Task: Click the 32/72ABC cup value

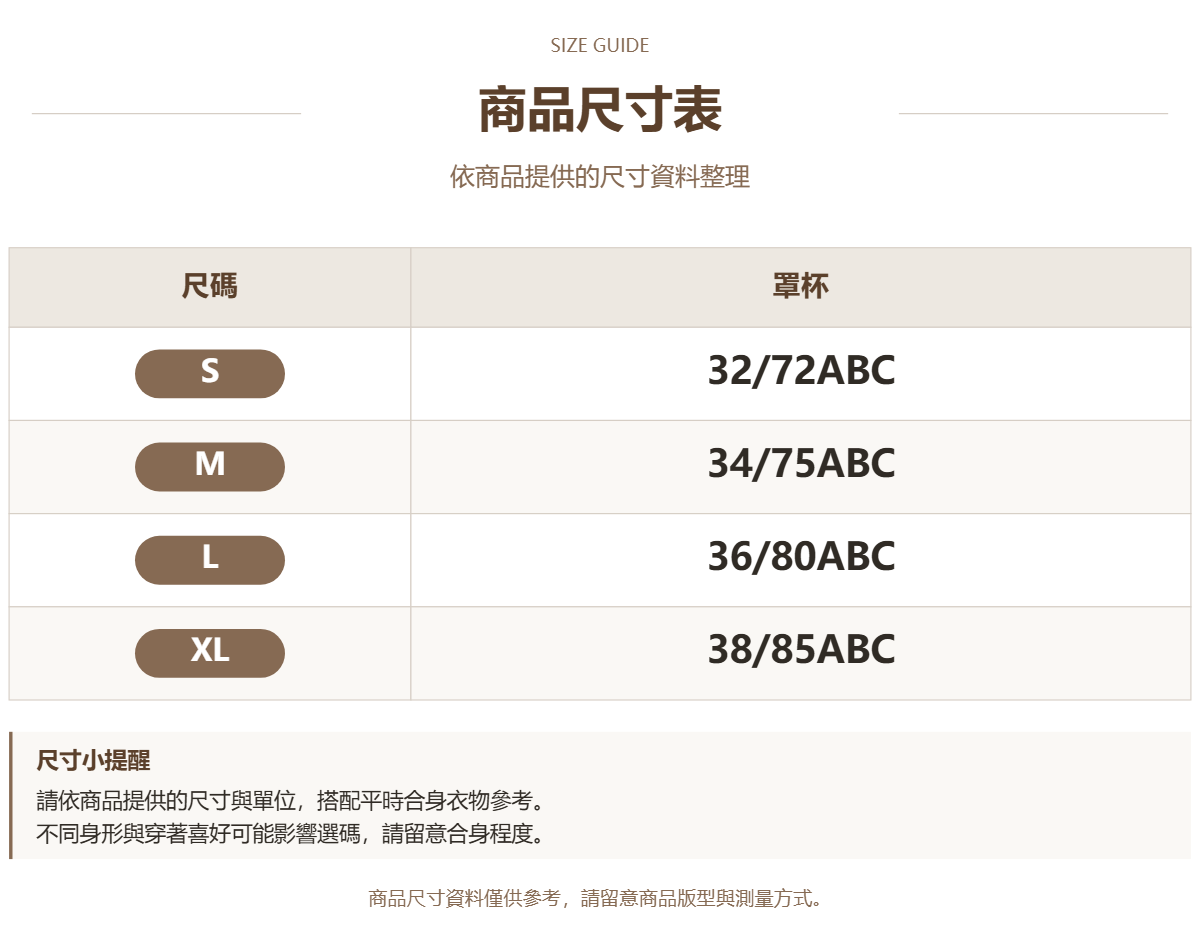Action: tap(801, 371)
